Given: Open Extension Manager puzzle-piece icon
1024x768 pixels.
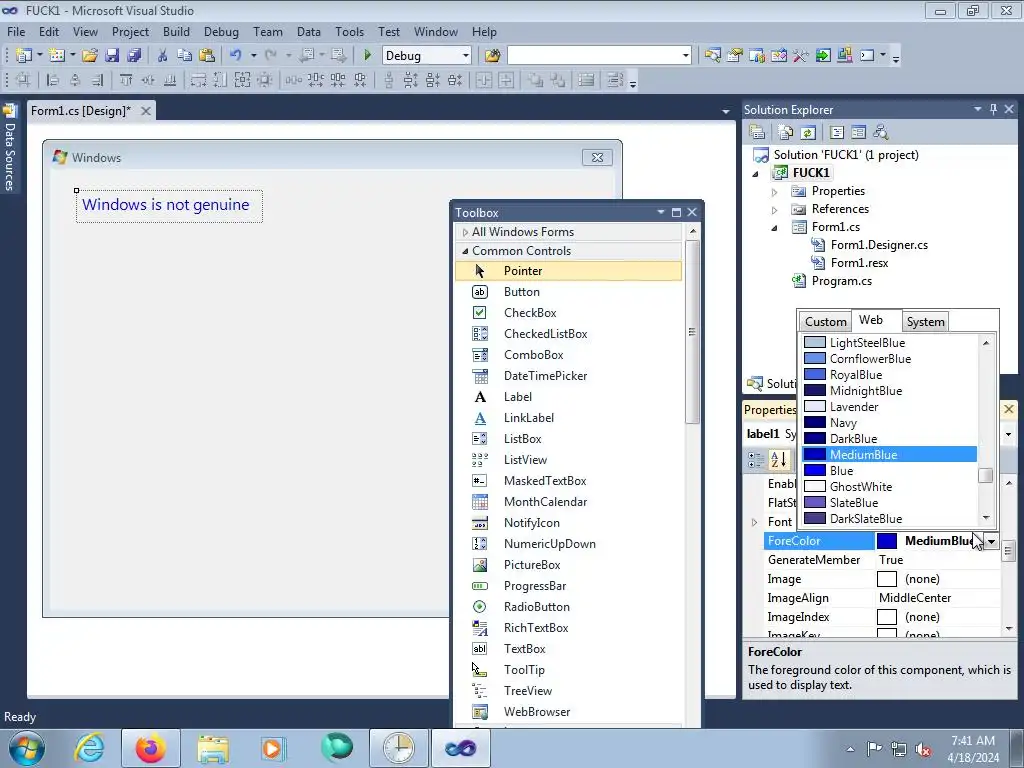Looking at the screenshot, I should pos(844,56).
